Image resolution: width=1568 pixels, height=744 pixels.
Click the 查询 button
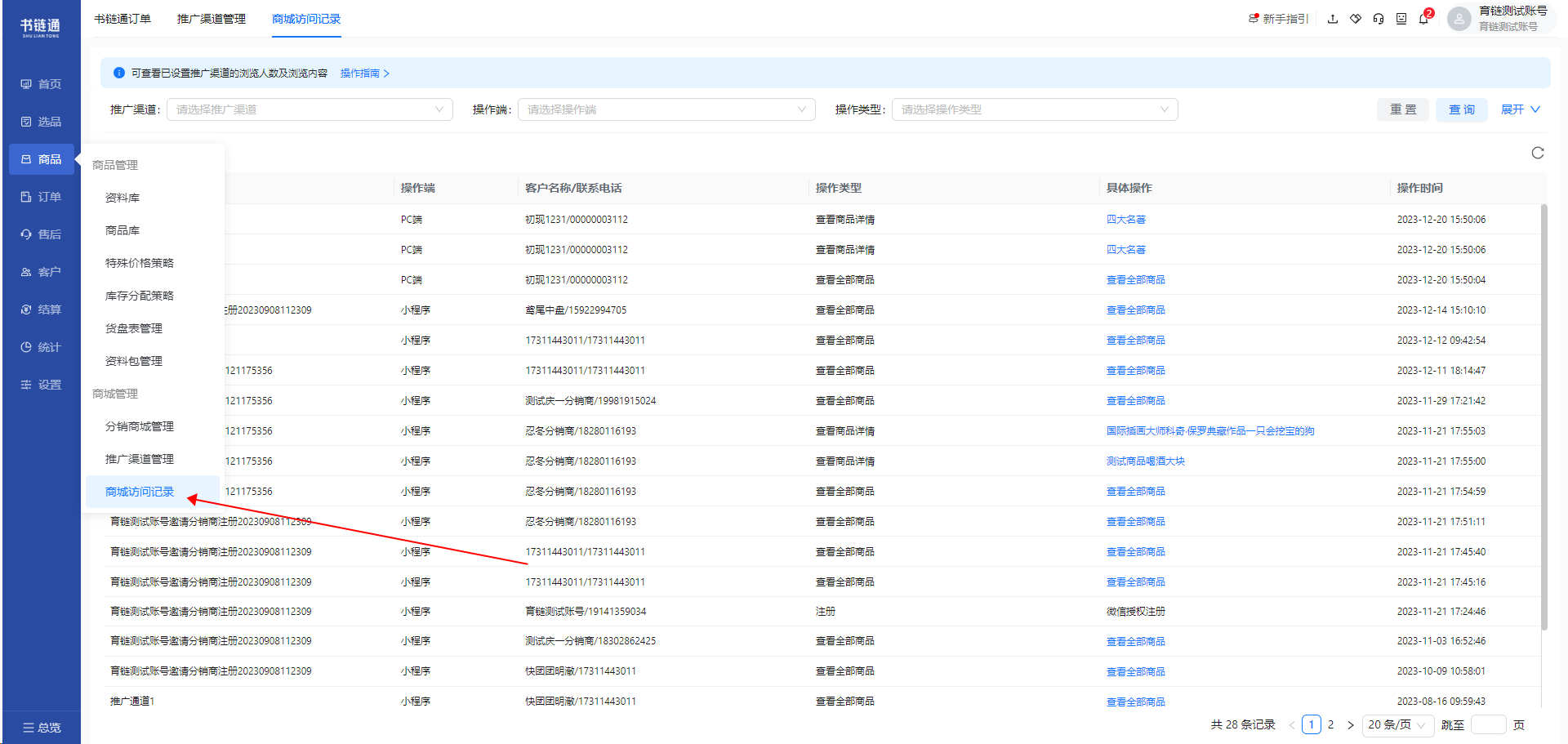(1462, 109)
